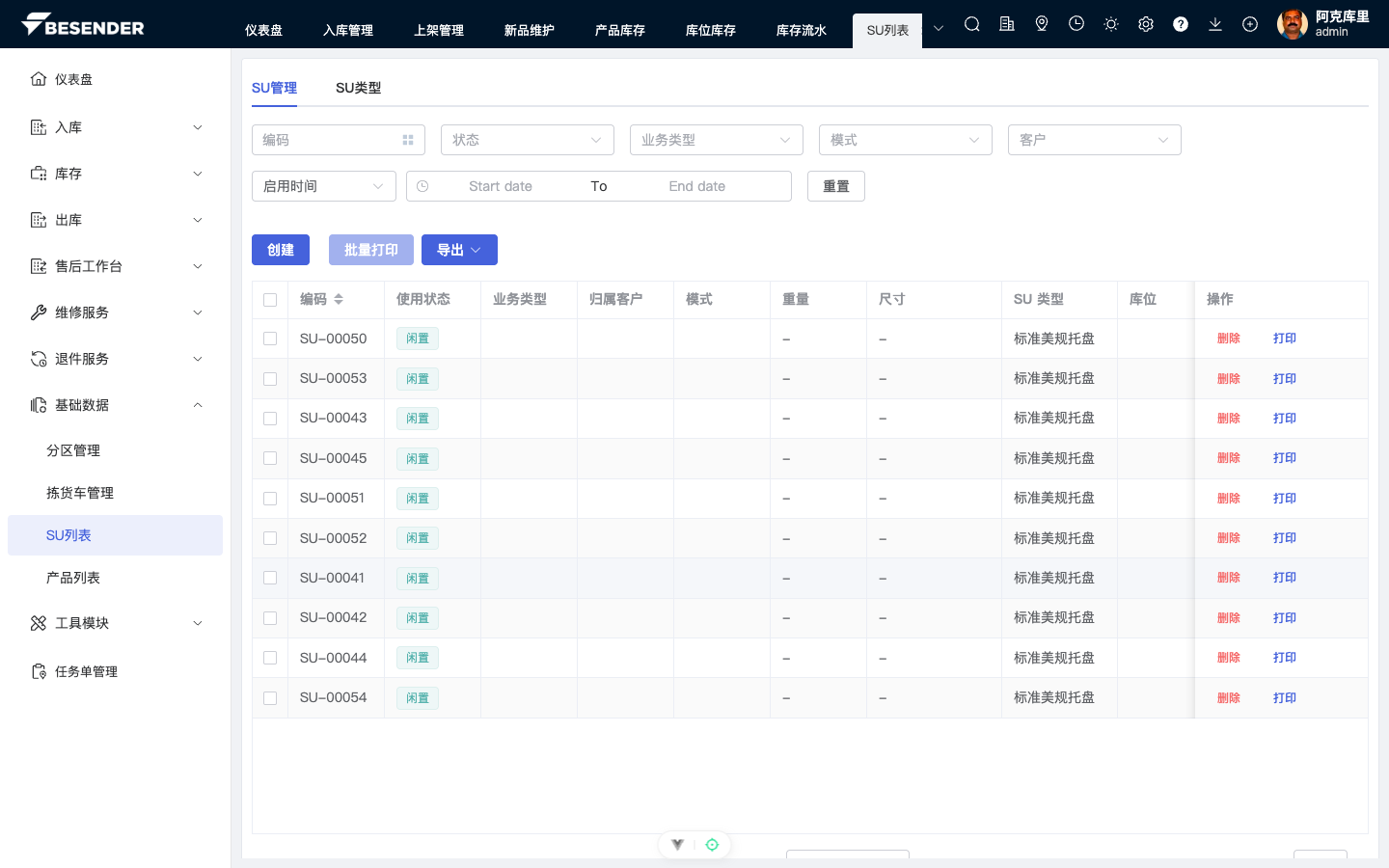Screen dimensions: 1389x868
Task: Click the 售后工作台 sidebar icon
Action: 39,266
